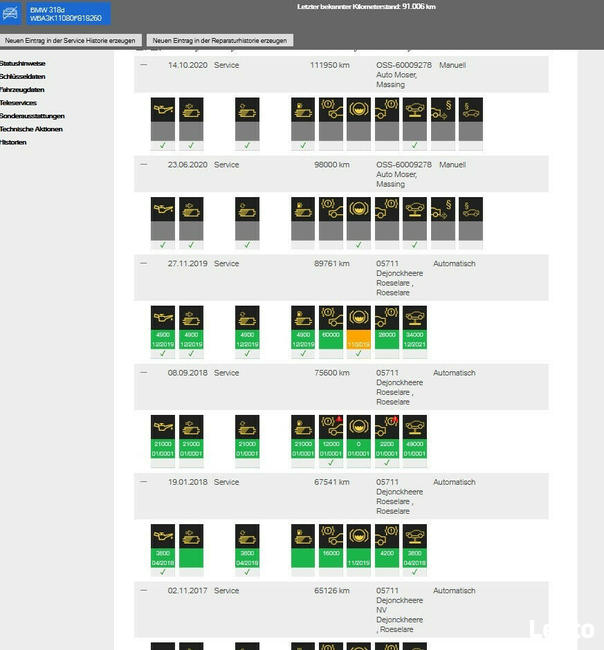
Task: Open Technische Aktionen in the sidebar
Action: 31,129
